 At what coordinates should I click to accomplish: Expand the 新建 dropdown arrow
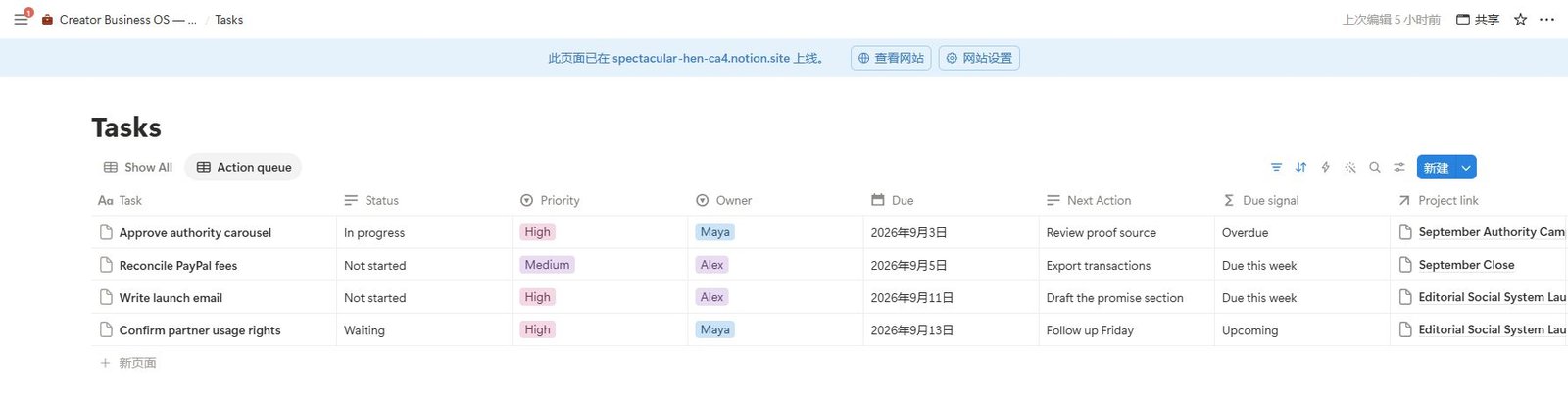click(x=1466, y=168)
